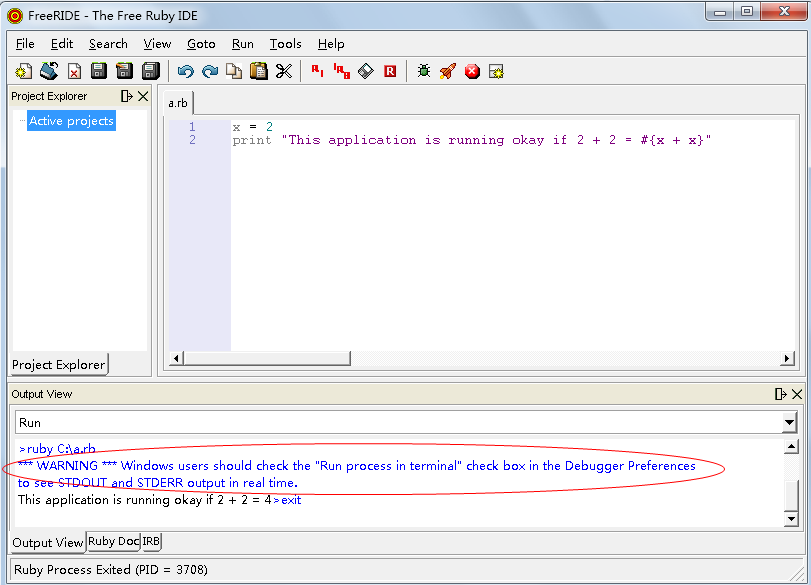
Task: Save the file with the first floppy disk icon
Action: pos(99,71)
